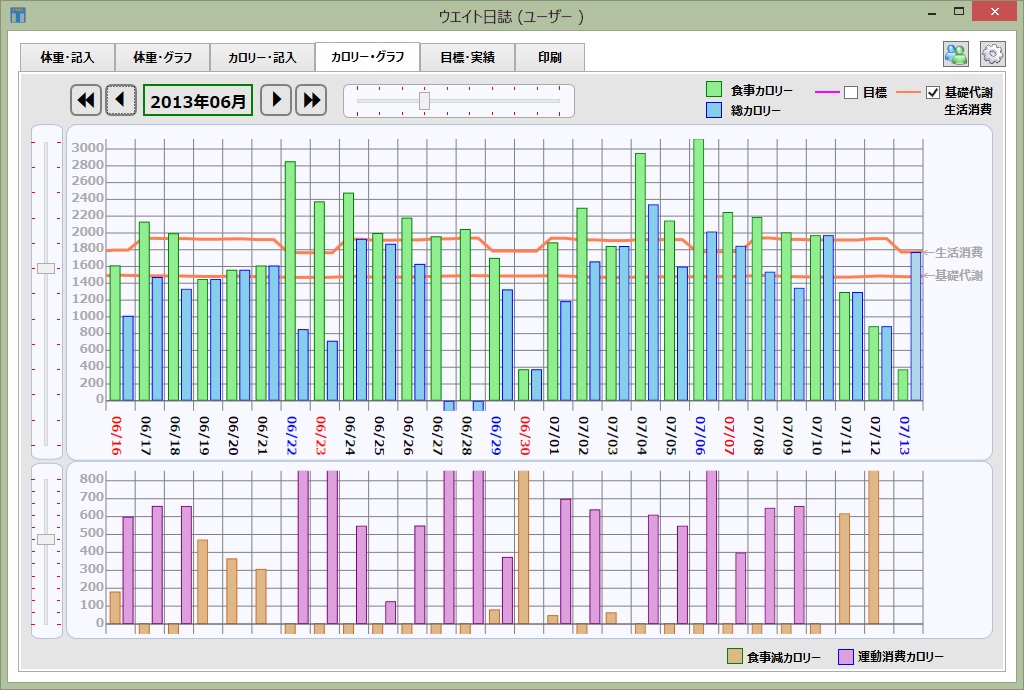Viewport: 1024px width, 690px height.
Task: Go to the 目標･実績 tab
Action: [x=468, y=57]
